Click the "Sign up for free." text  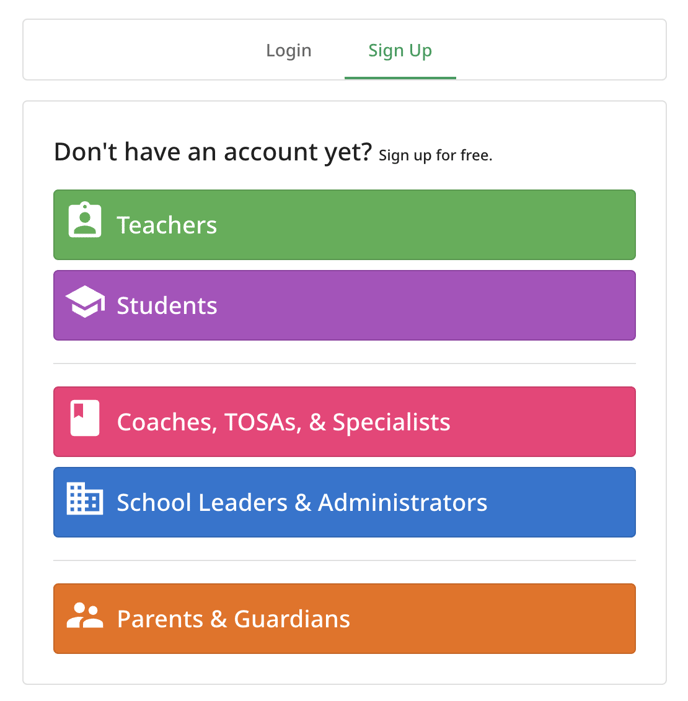435,155
